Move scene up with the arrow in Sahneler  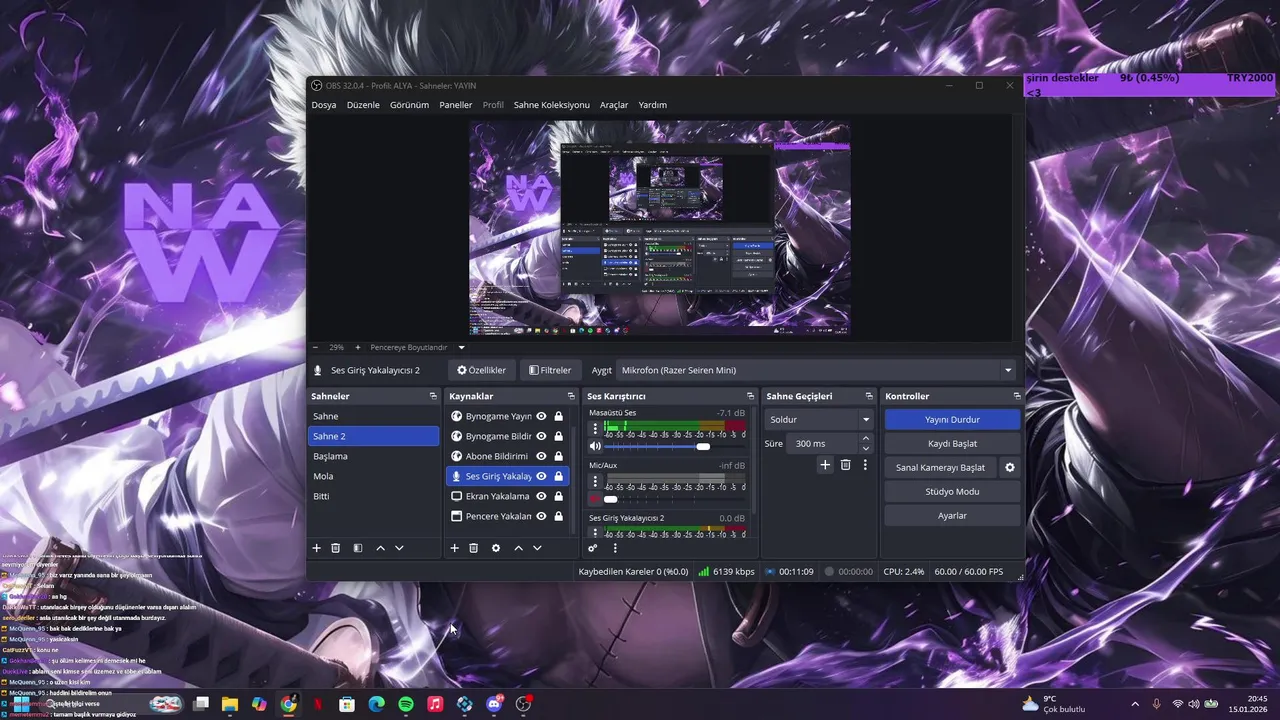tap(380, 548)
